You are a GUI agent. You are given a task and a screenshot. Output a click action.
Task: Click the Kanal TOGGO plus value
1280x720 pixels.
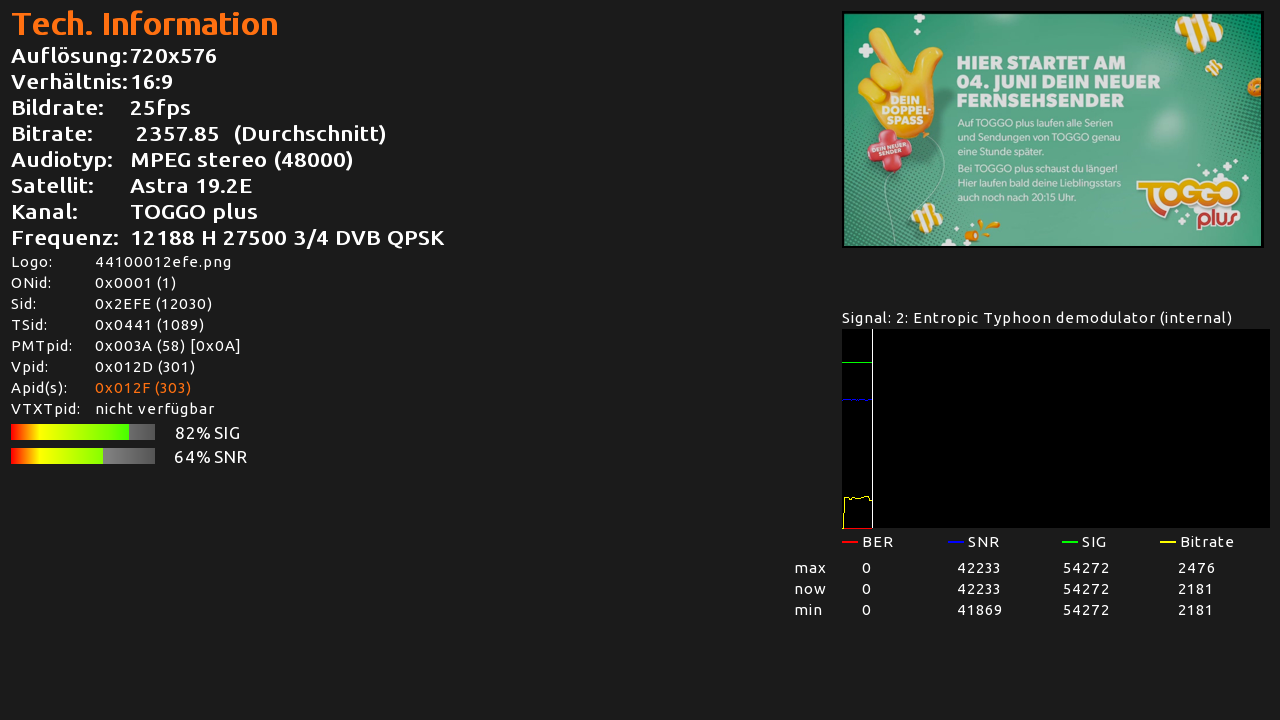pyautogui.click(x=194, y=212)
